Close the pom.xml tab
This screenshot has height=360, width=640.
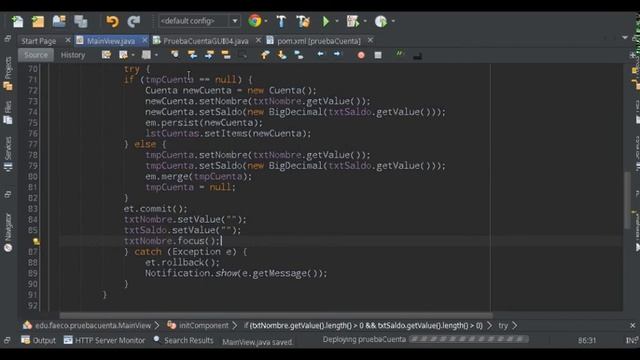click(370, 40)
